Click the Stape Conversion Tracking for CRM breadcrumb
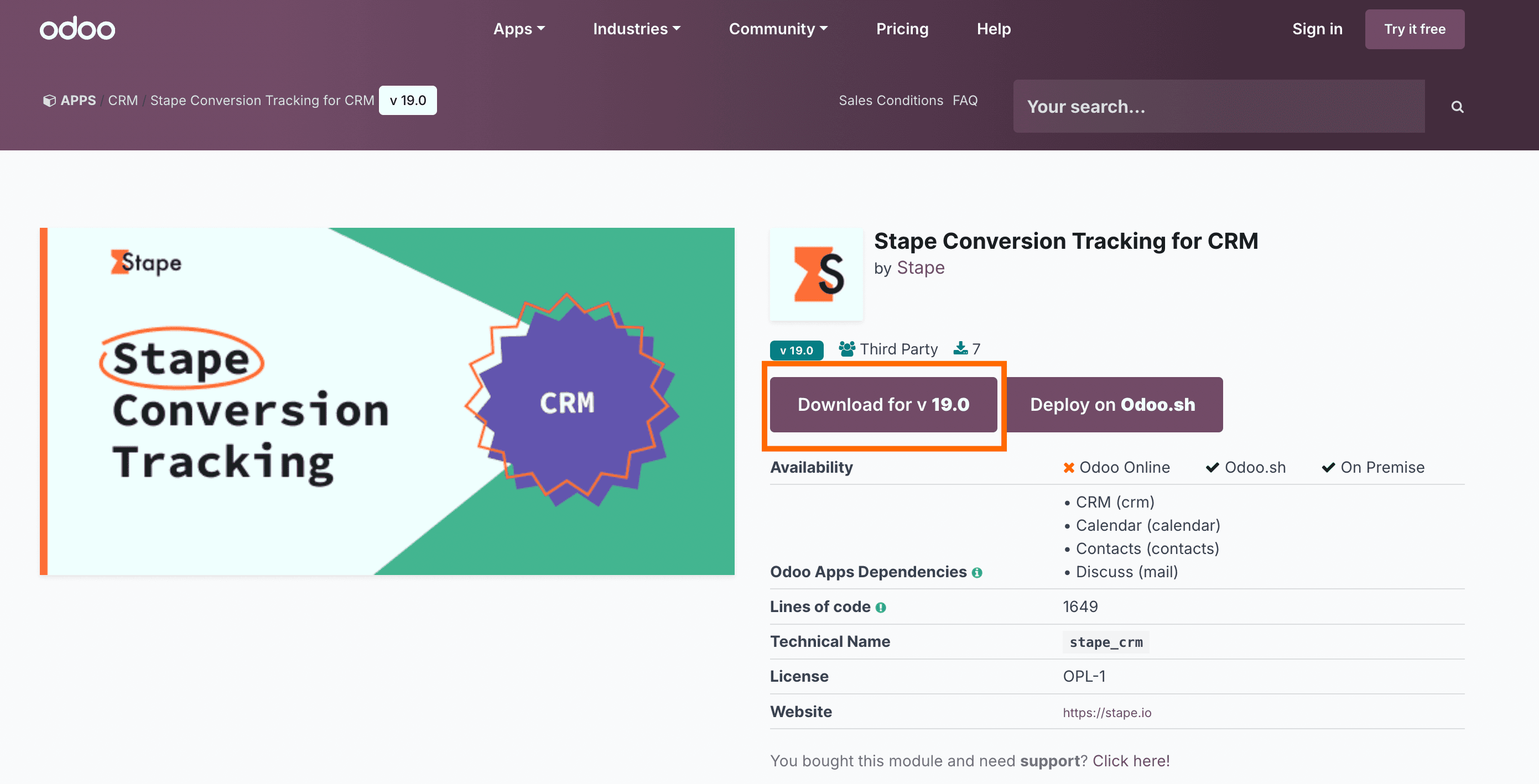Image resolution: width=1539 pixels, height=784 pixels. 262,100
